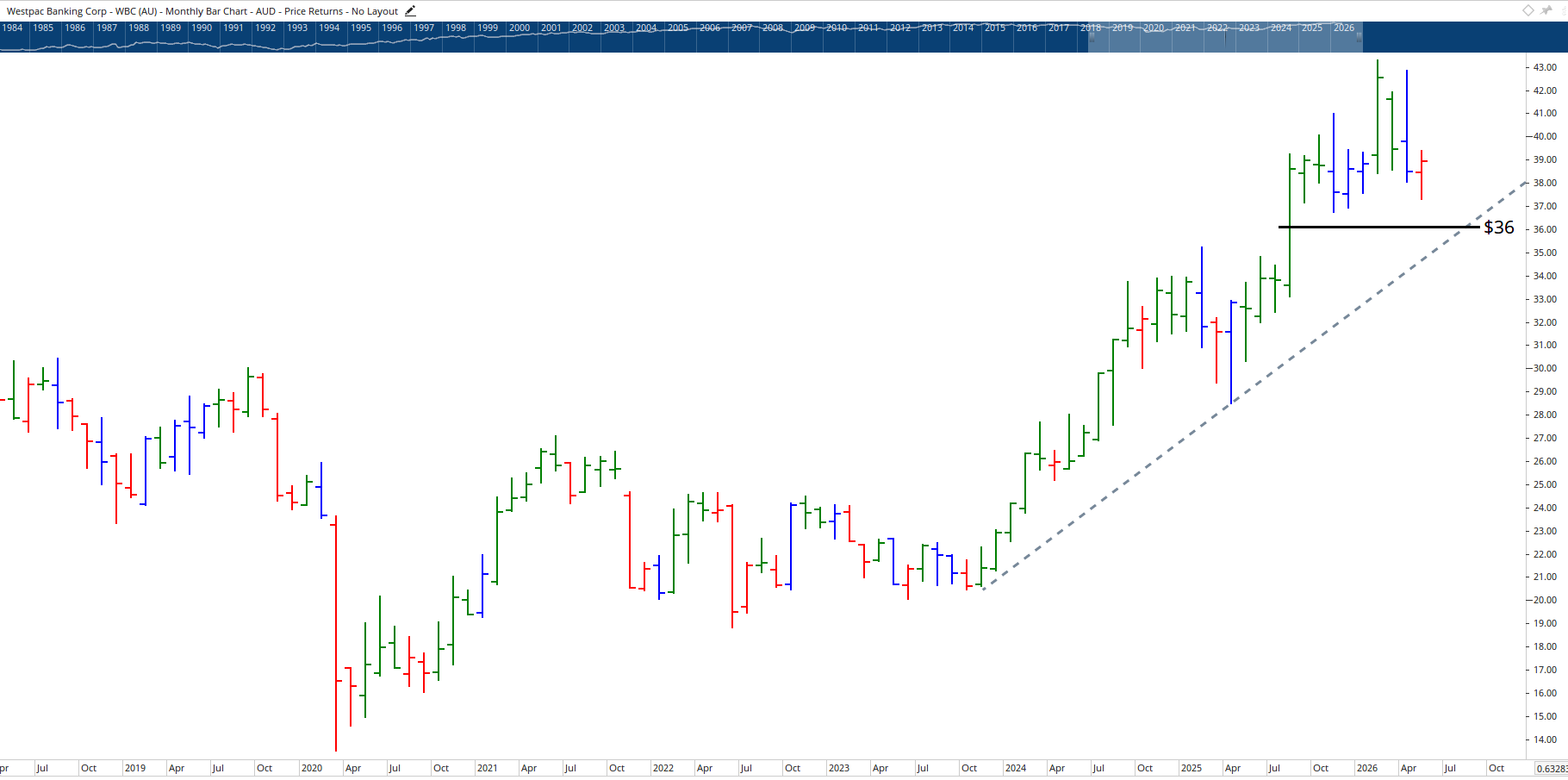Click the 2024 label on the bottom time axis

1016,768
